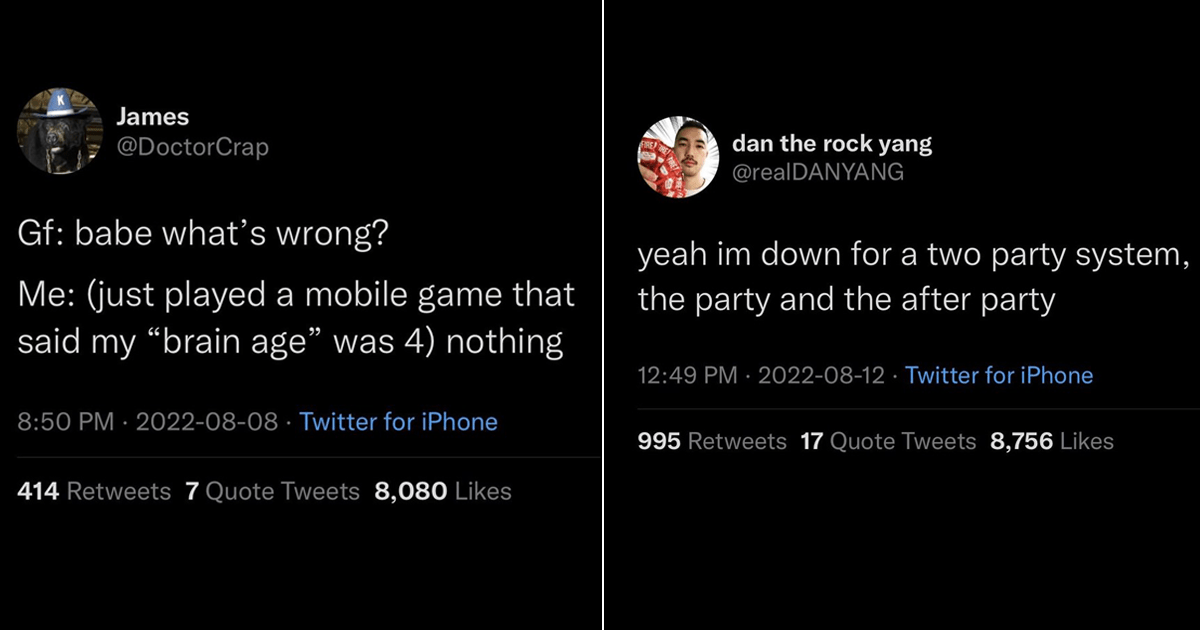The height and width of the screenshot is (630, 1200).
Task: Click James's profile avatar picture
Action: coord(59,131)
